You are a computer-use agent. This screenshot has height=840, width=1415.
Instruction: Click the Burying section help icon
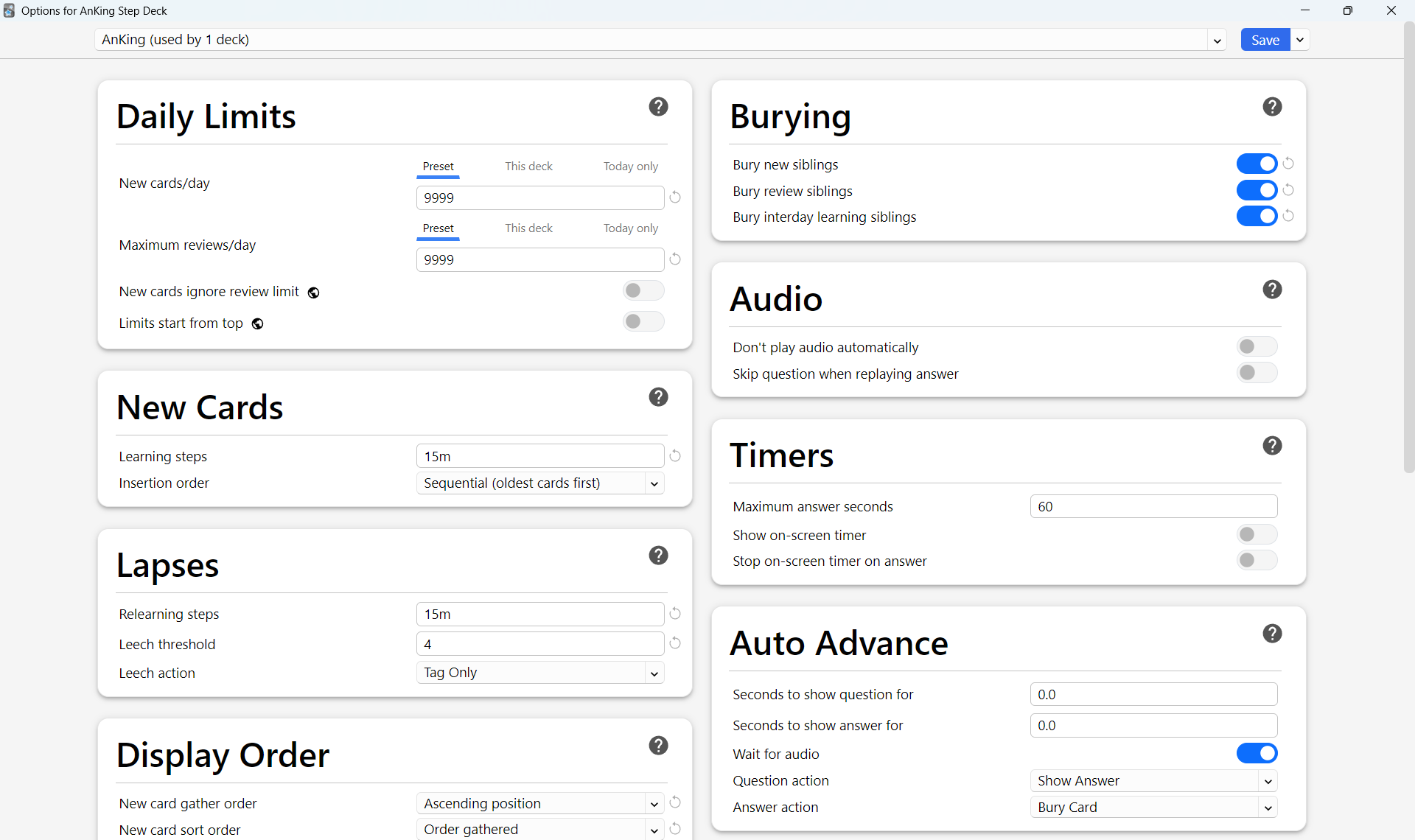(1271, 107)
